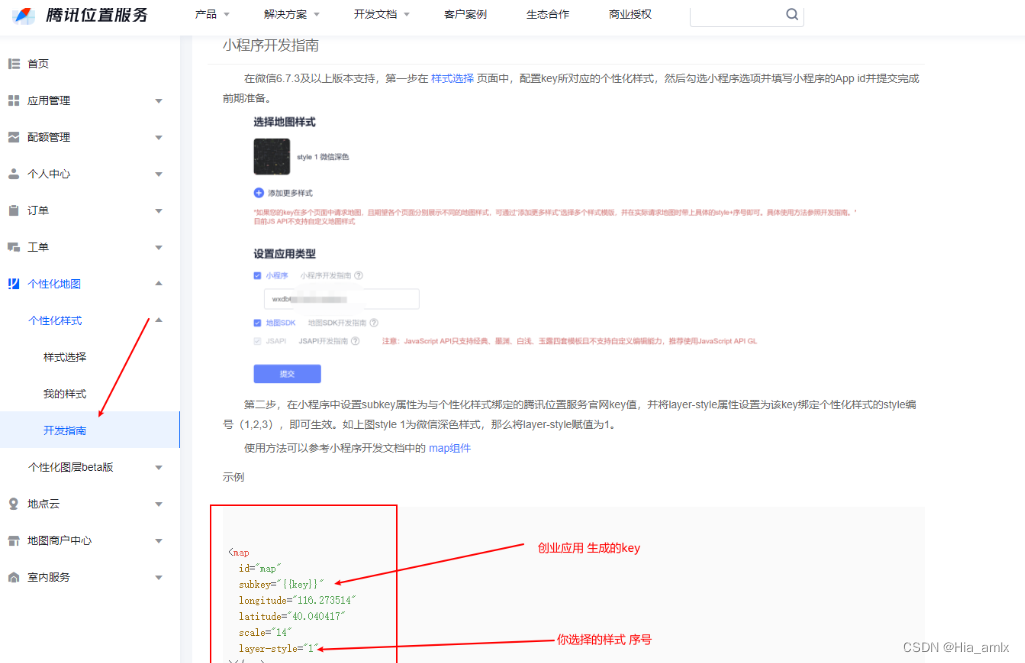Expand the 个性化图层beta版 arrow
Viewport: 1025px width, 663px height.
pyautogui.click(x=158, y=468)
